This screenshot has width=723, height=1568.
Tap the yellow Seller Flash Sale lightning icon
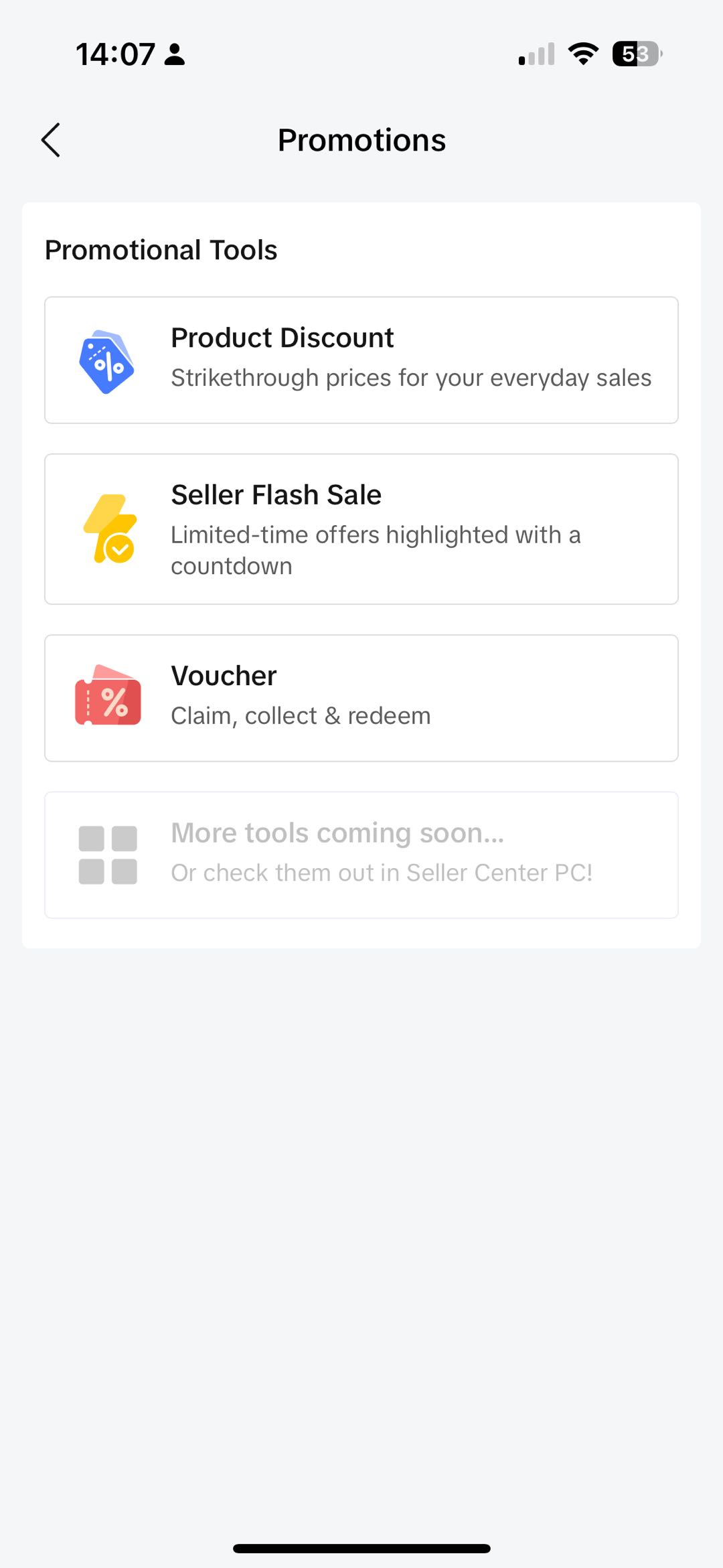pos(110,529)
